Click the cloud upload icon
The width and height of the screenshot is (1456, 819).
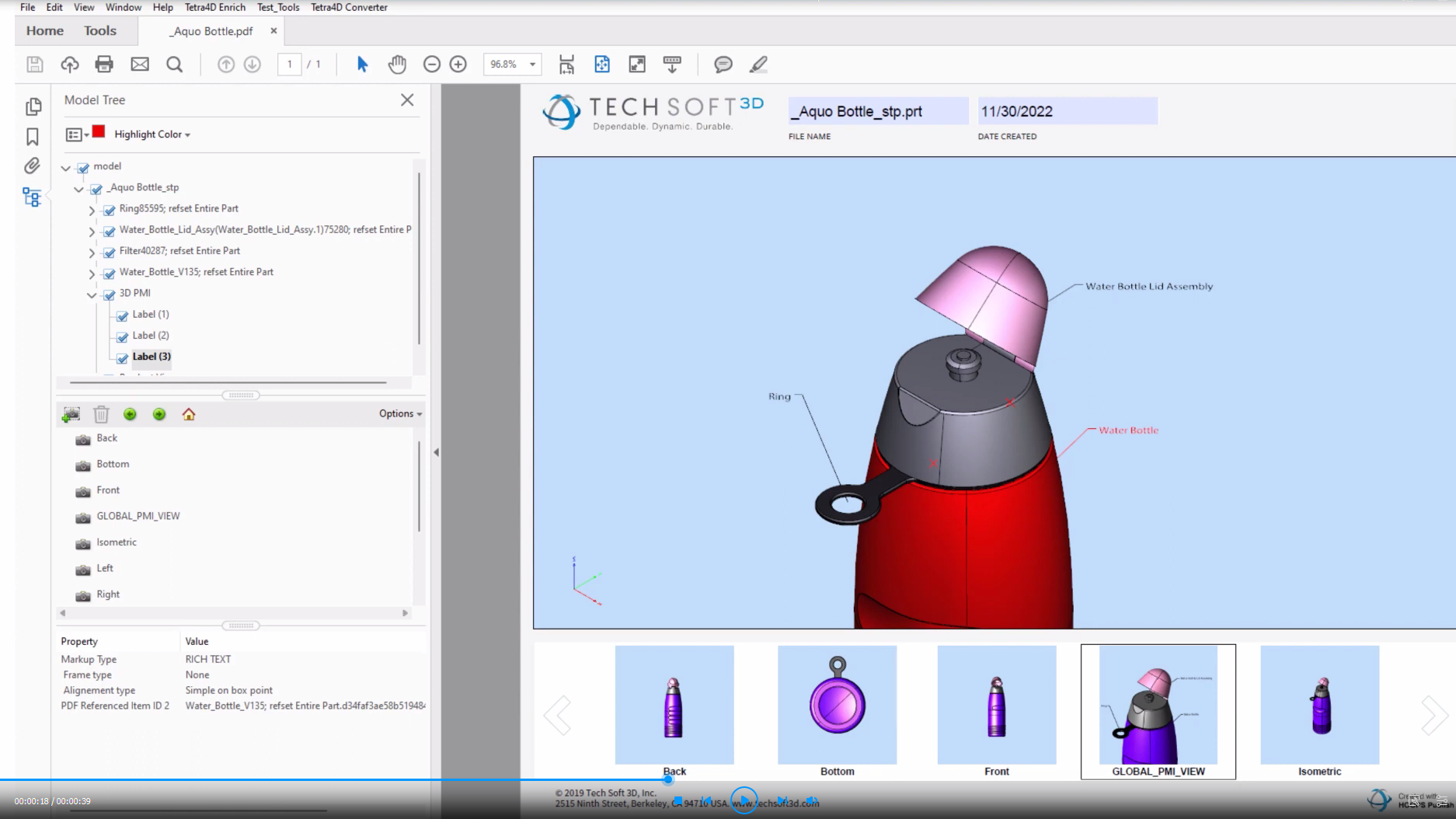(x=70, y=64)
